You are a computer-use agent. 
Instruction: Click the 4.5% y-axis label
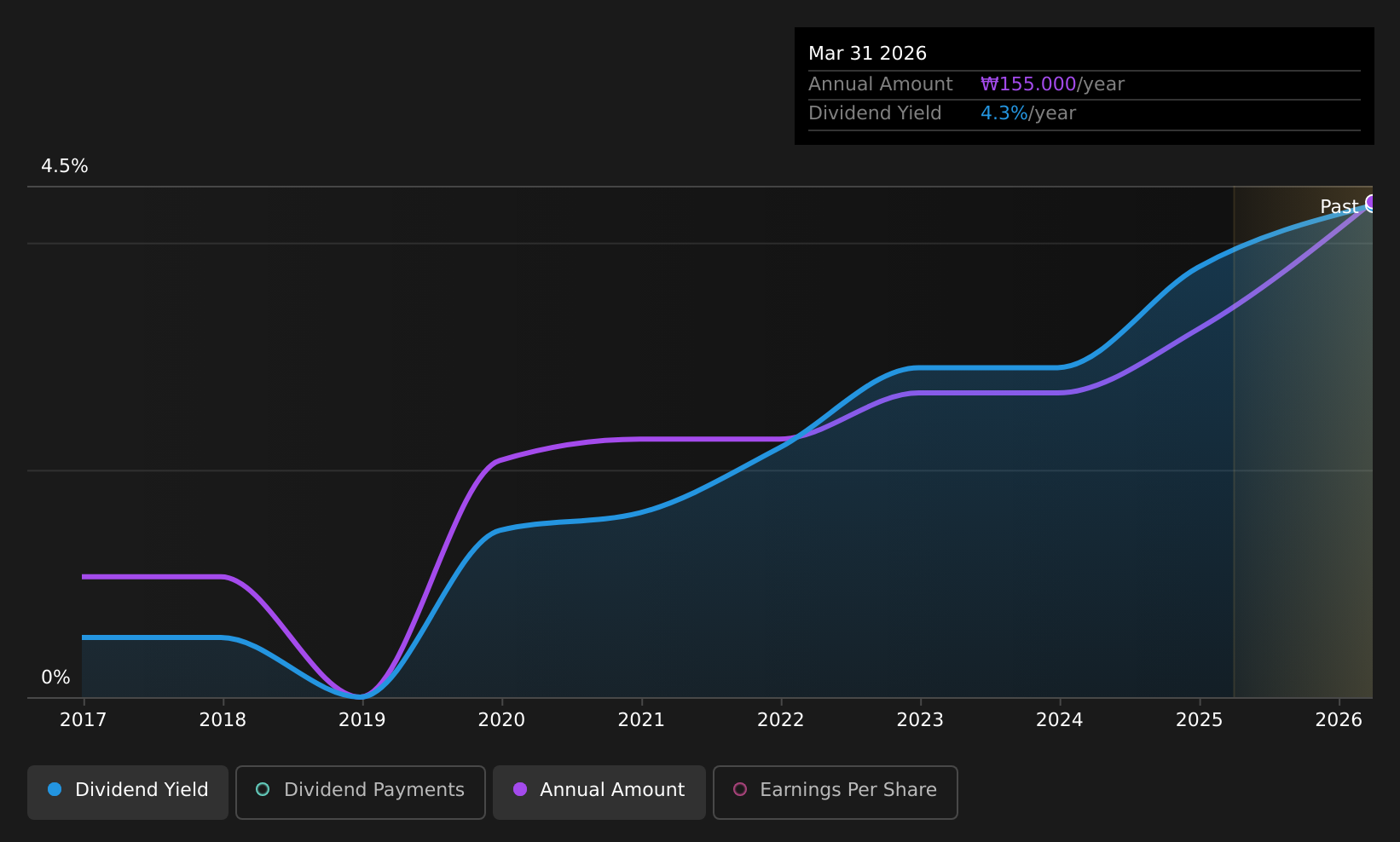[65, 166]
